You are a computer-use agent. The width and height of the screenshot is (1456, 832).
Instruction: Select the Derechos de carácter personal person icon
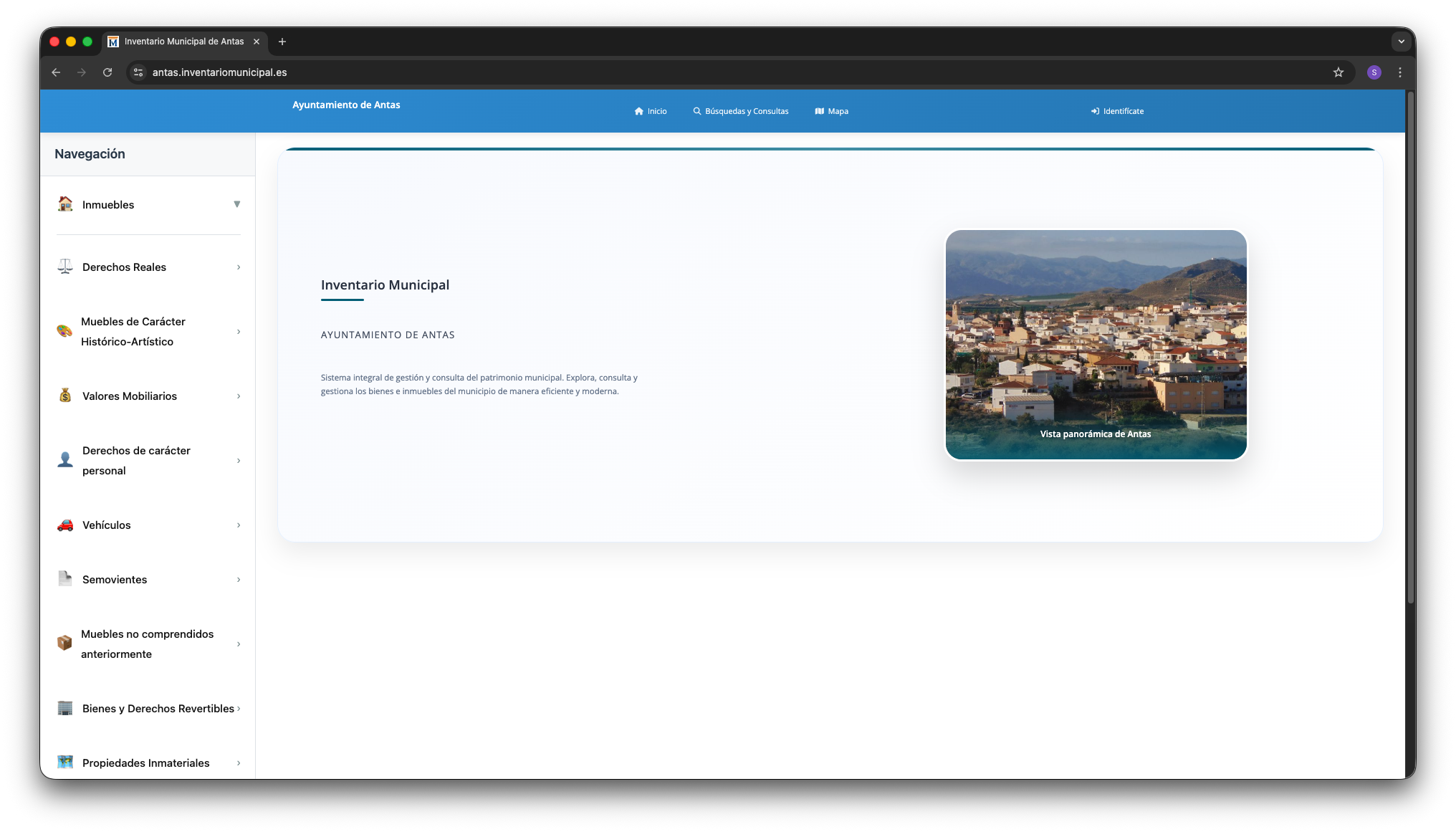pyautogui.click(x=64, y=459)
